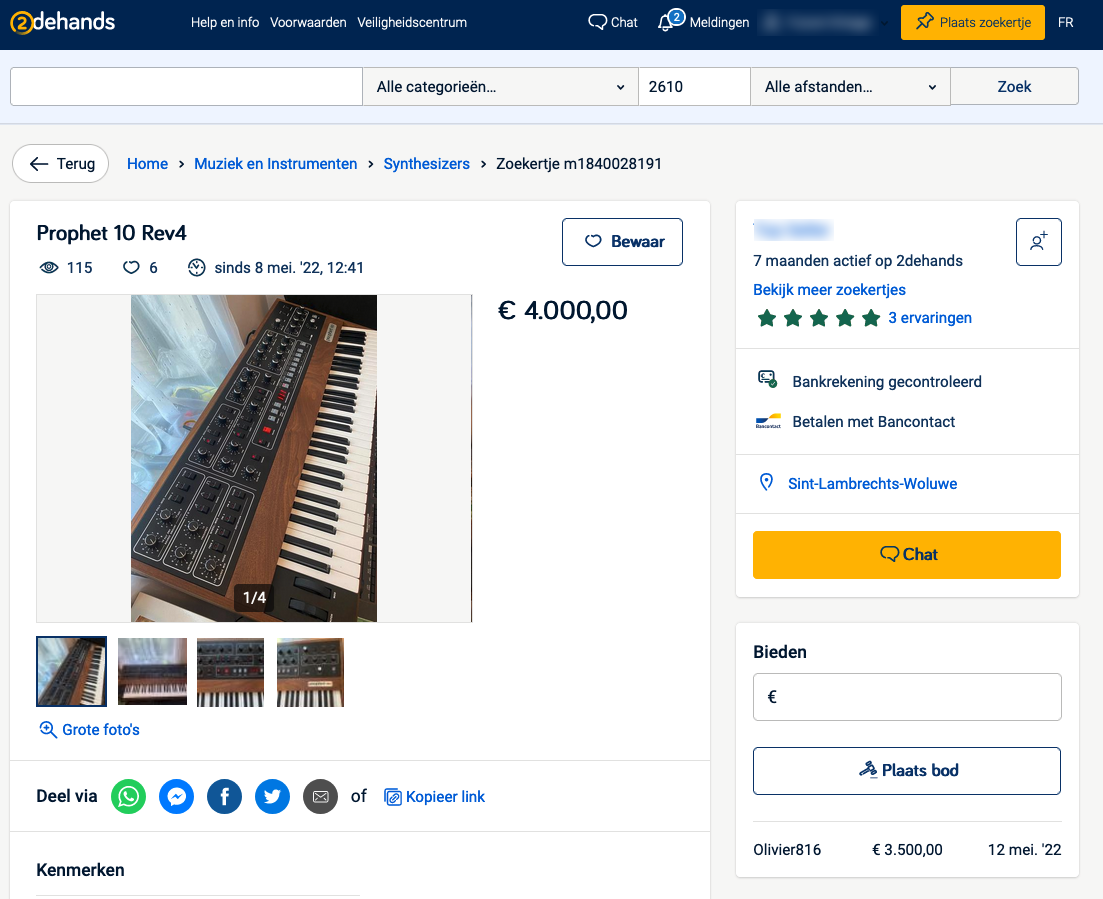Follow the Bekijk meer zoekertjes link
Image resolution: width=1103 pixels, height=899 pixels.
click(829, 290)
